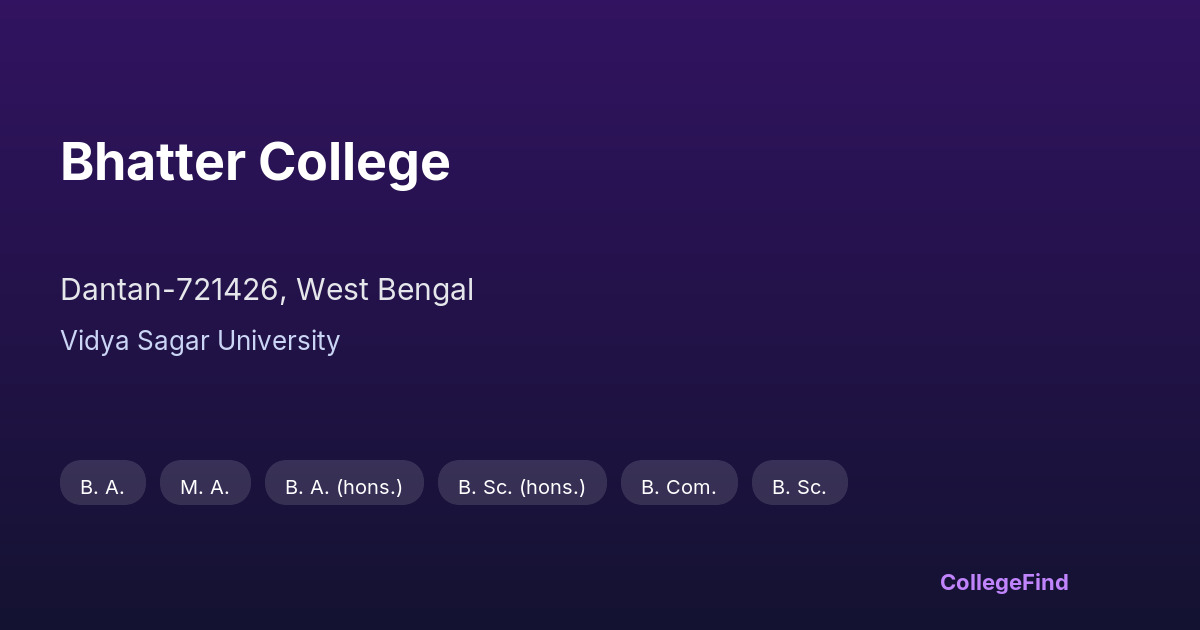Viewport: 1200px width, 630px height.
Task: Click the Bhatter College heading
Action: tap(255, 162)
